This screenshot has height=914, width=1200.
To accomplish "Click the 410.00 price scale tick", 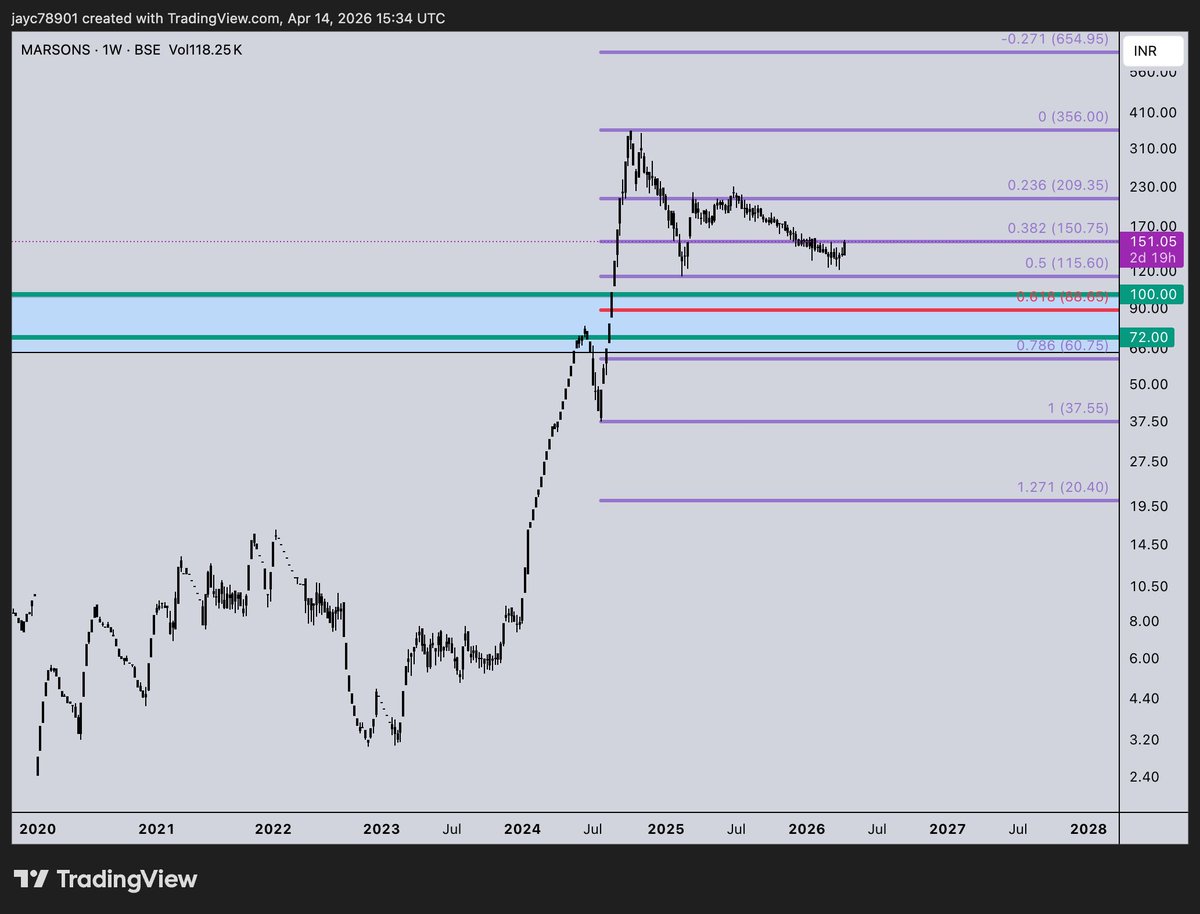I will (x=1151, y=113).
